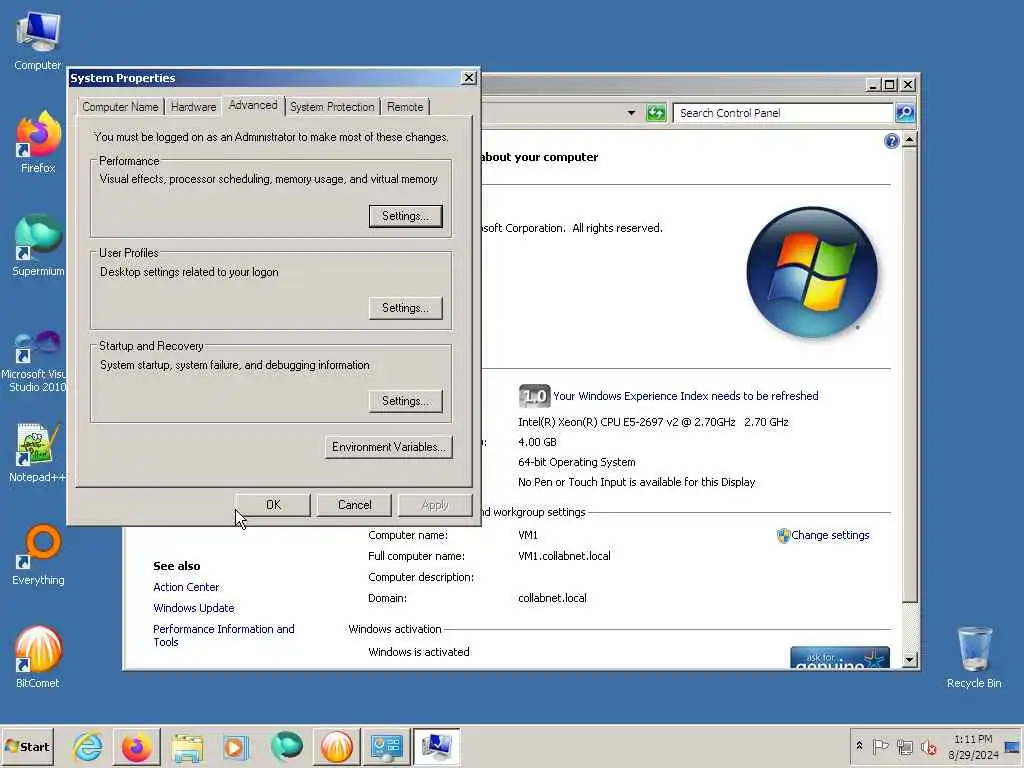This screenshot has height=768, width=1024.
Task: Click the System Properties taskbar item
Action: click(436, 747)
